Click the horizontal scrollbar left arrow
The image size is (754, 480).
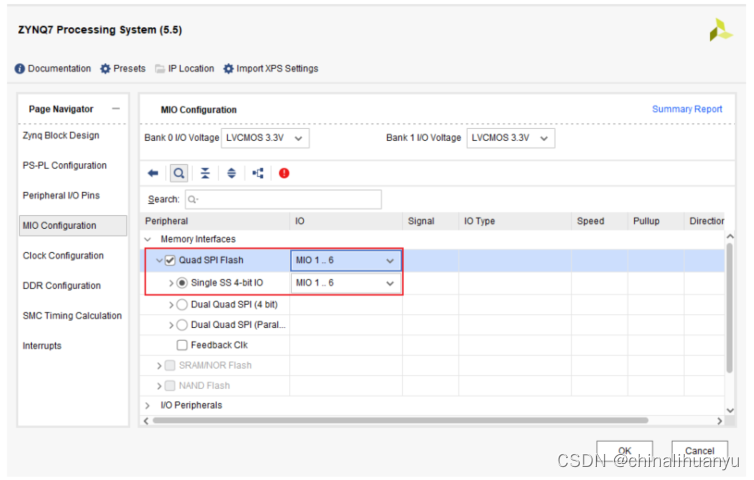coord(146,421)
